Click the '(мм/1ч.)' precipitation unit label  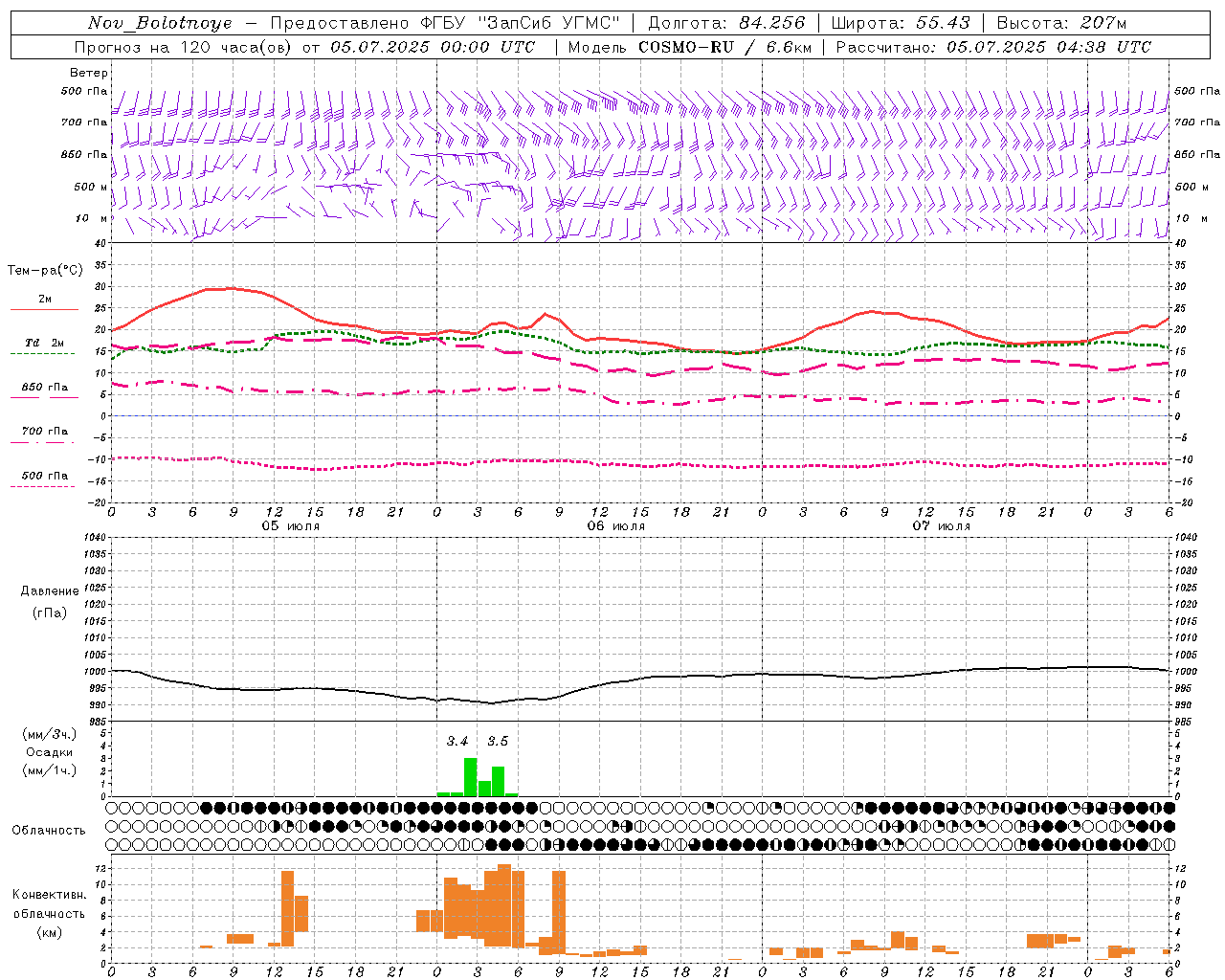pos(50,770)
